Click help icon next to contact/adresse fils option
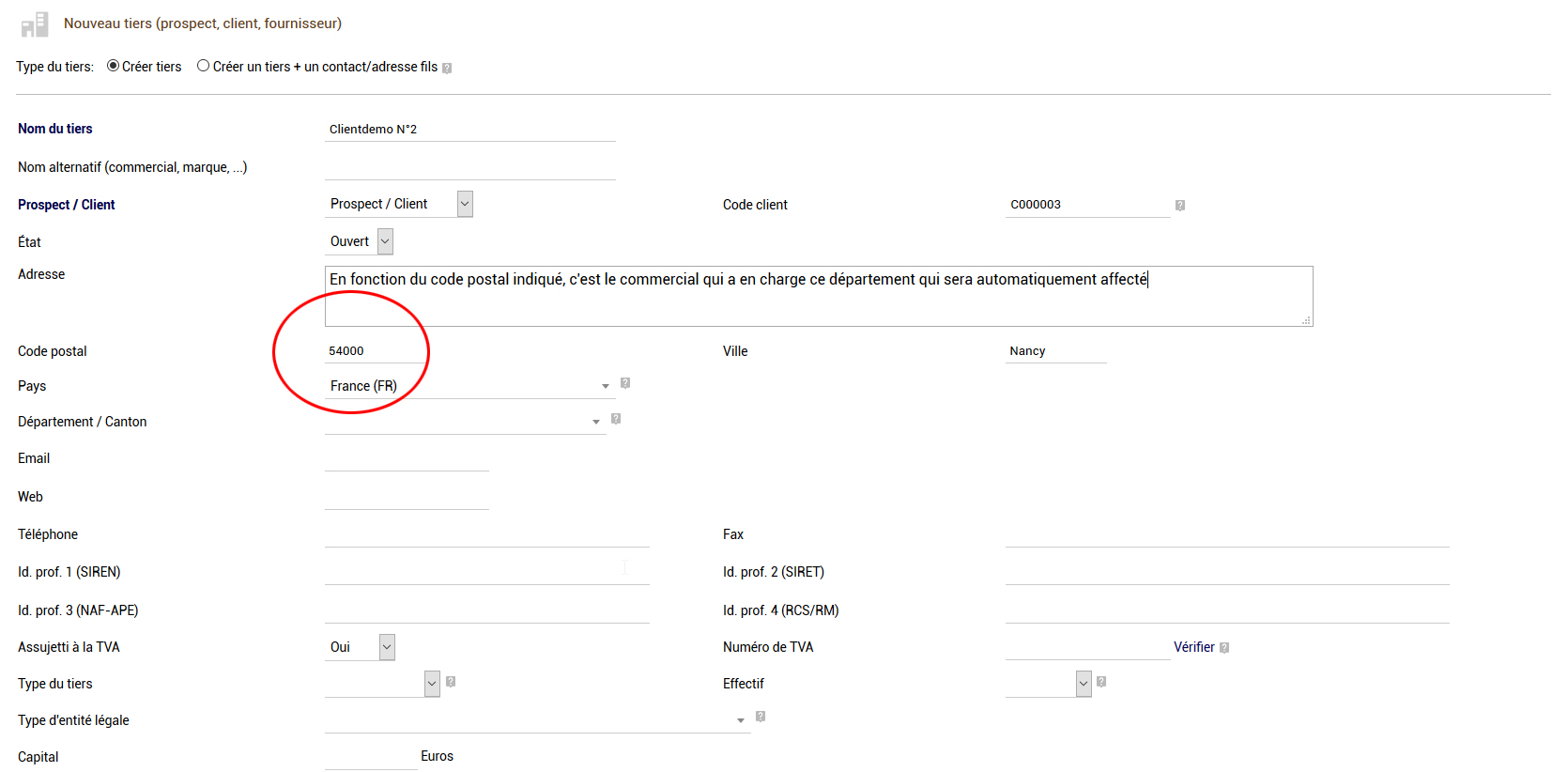The height and width of the screenshot is (772, 1568). 447,68
